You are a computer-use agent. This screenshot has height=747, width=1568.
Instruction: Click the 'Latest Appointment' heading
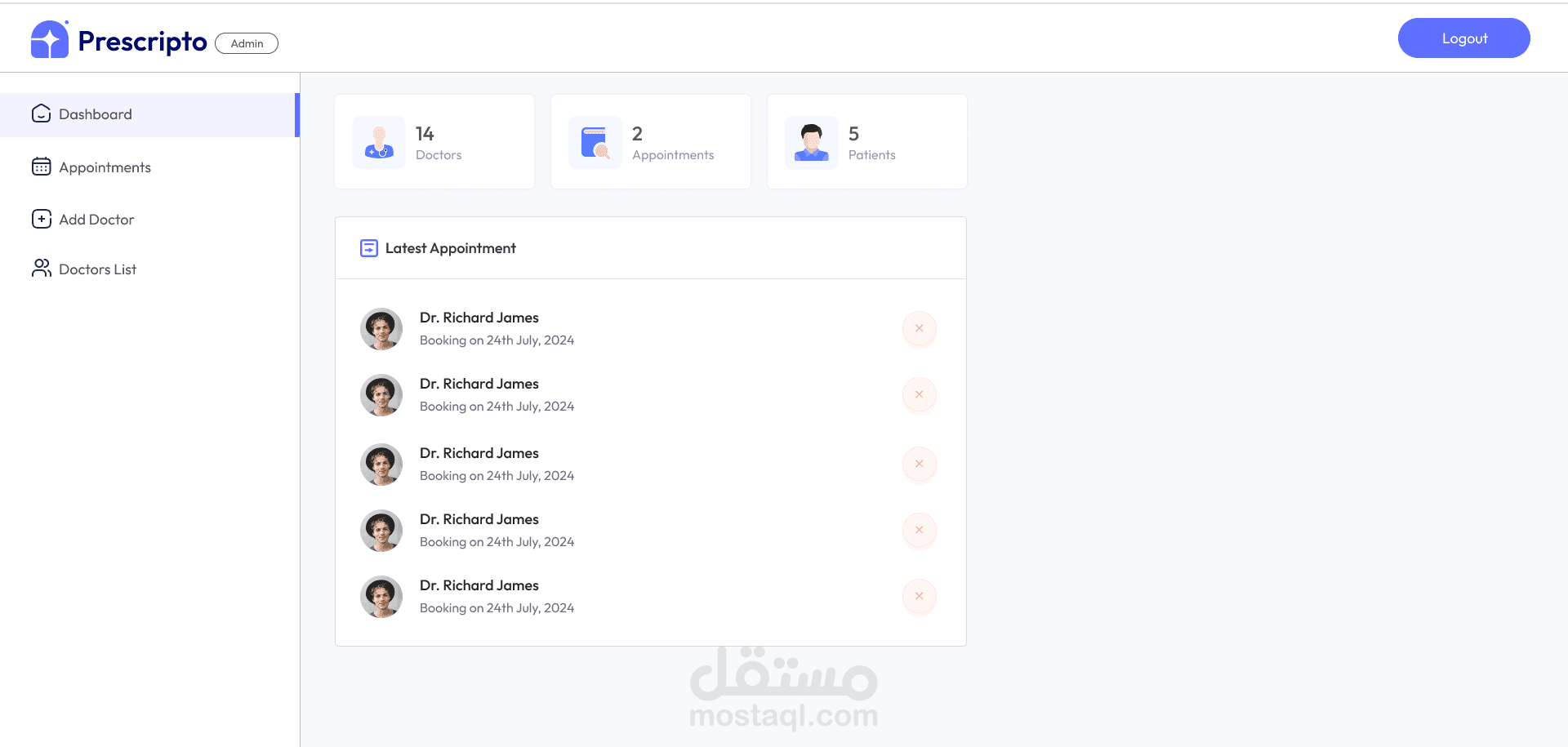pos(451,248)
